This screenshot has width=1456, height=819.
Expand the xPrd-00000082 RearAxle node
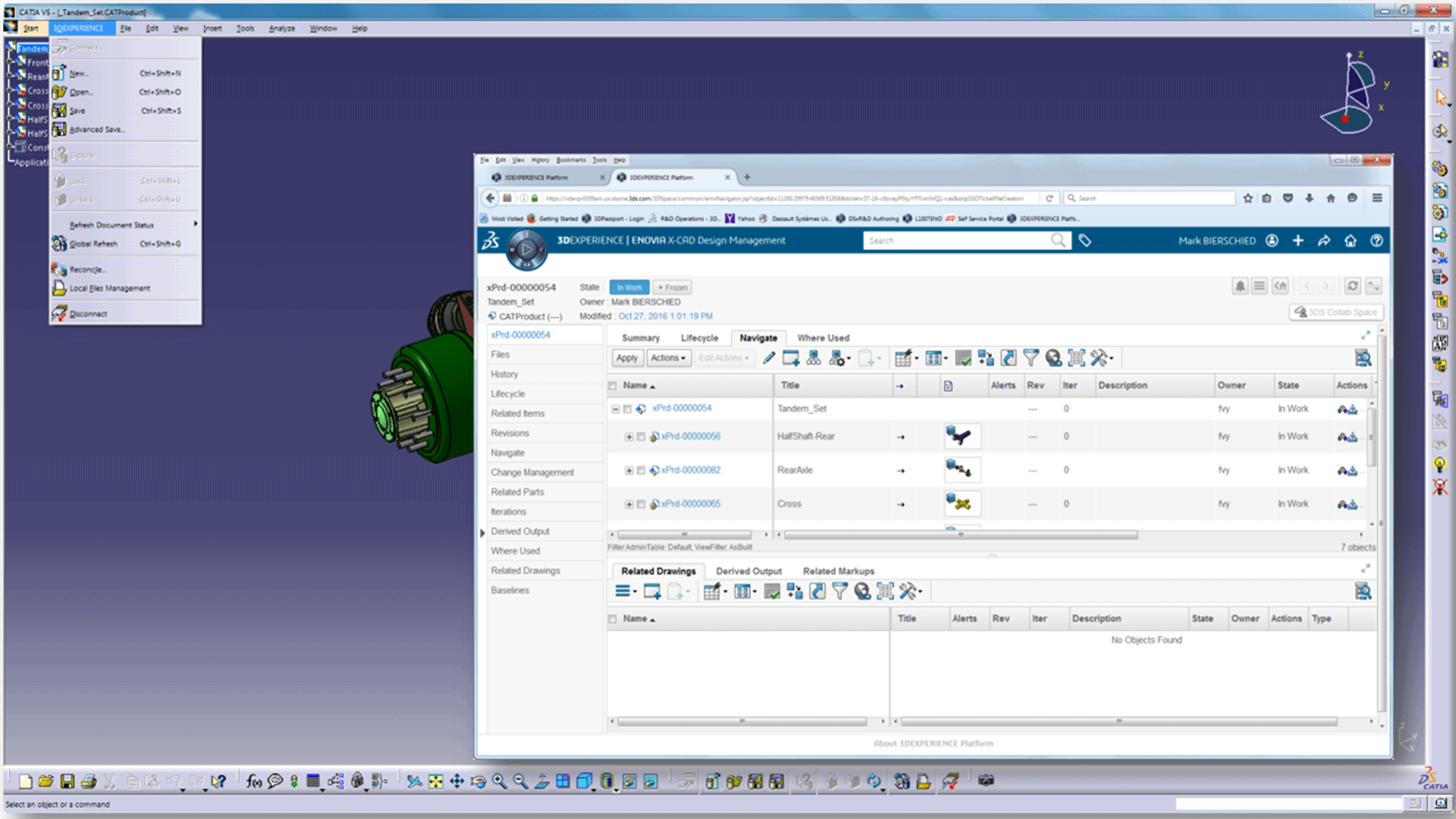[629, 470]
